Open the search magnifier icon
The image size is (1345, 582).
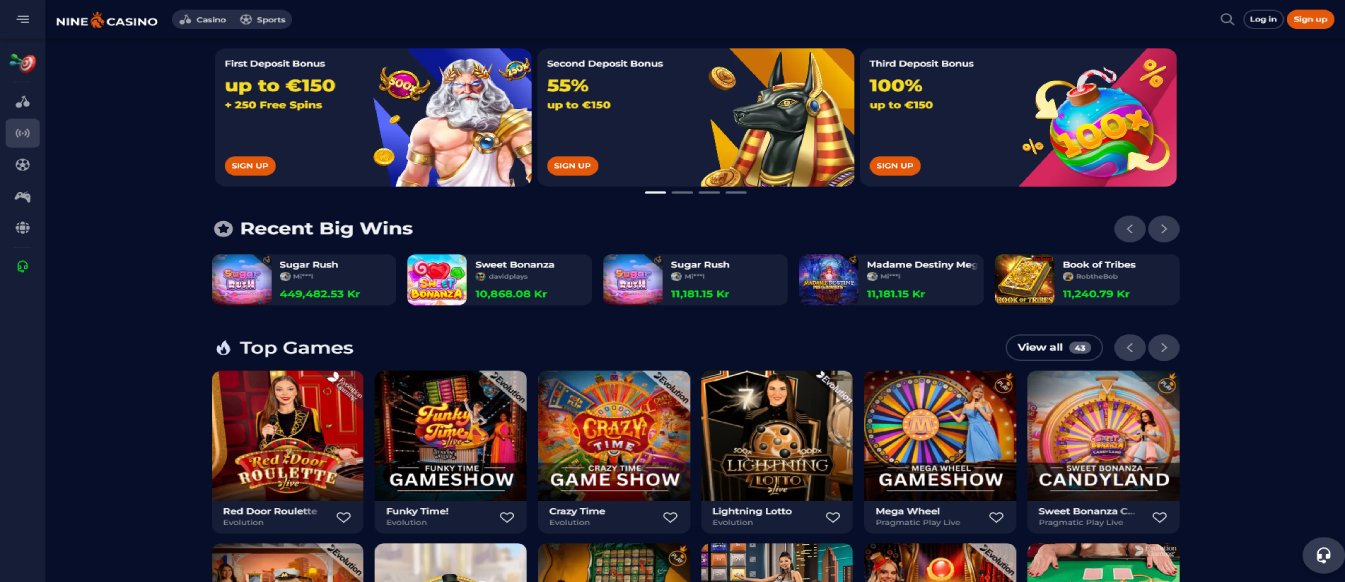point(1227,19)
